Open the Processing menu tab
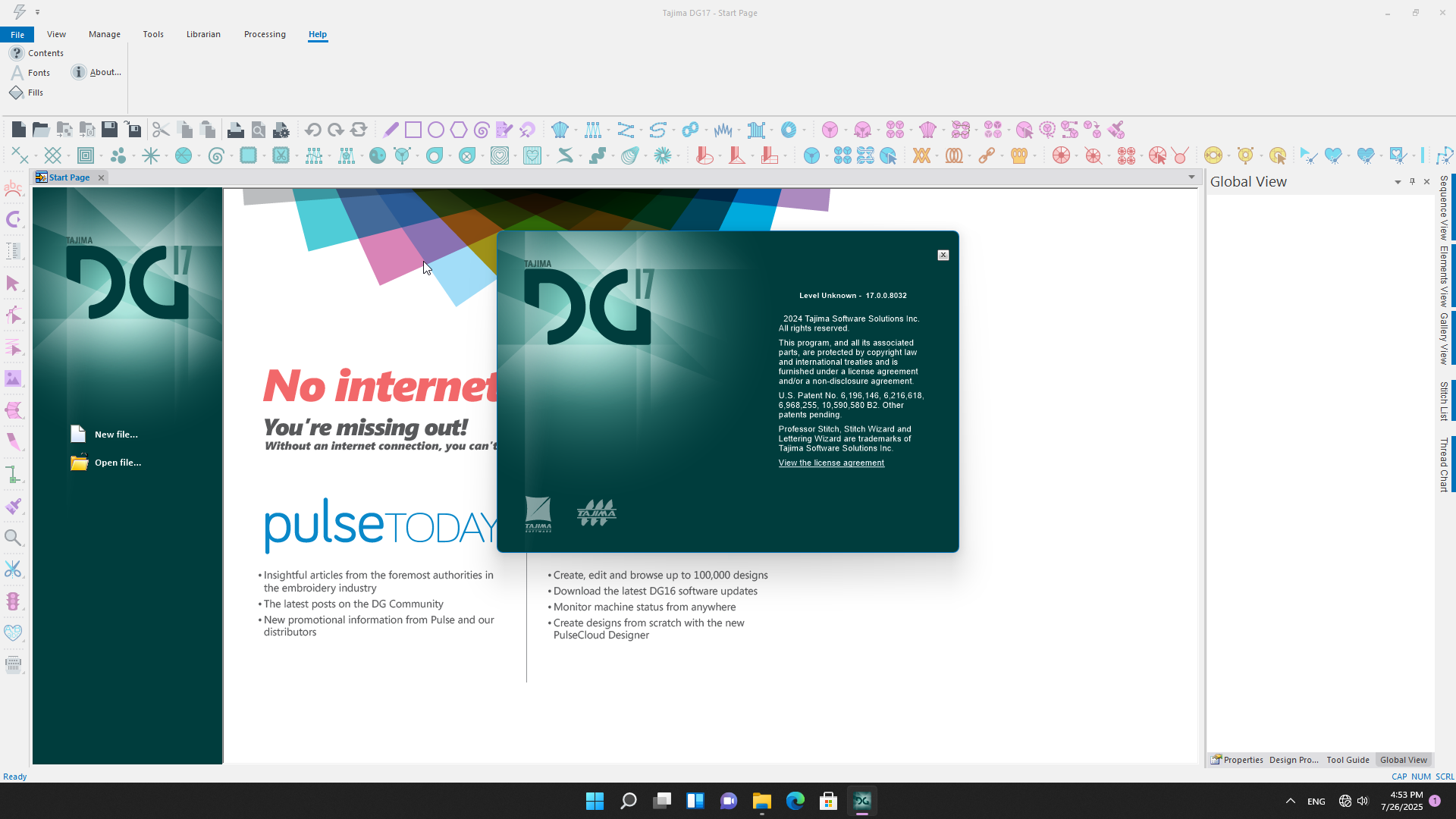This screenshot has width=1456, height=819. click(265, 34)
